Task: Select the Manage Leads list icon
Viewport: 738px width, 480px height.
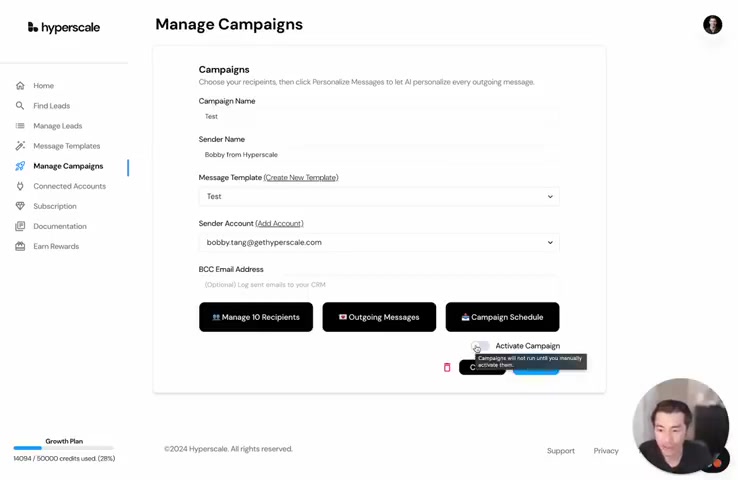Action: coord(20,126)
